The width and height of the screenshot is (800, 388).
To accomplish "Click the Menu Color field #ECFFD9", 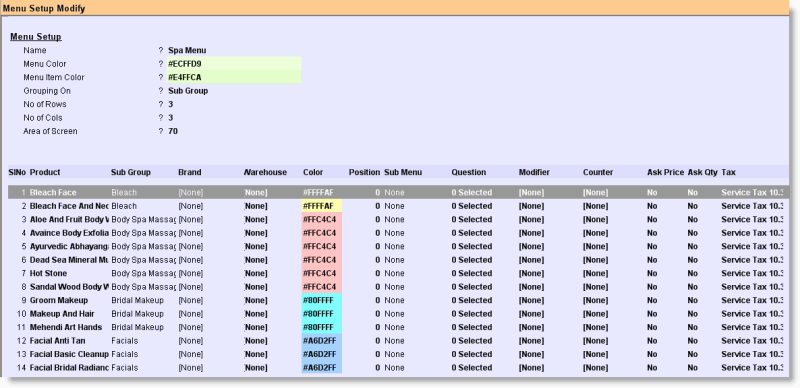I will [234, 64].
